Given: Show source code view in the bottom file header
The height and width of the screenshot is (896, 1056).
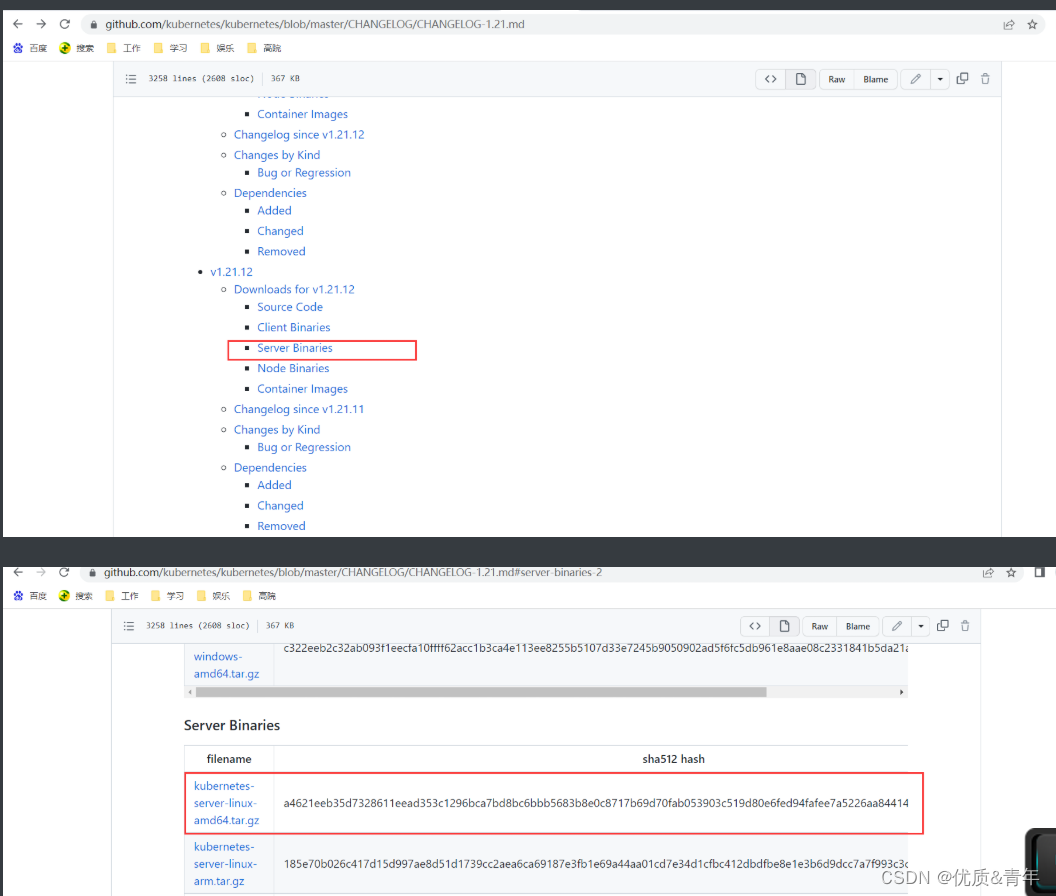Looking at the screenshot, I should click(755, 626).
